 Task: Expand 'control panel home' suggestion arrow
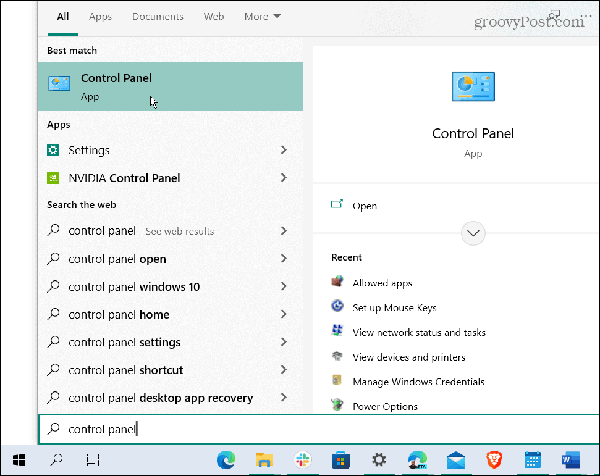pyautogui.click(x=284, y=314)
